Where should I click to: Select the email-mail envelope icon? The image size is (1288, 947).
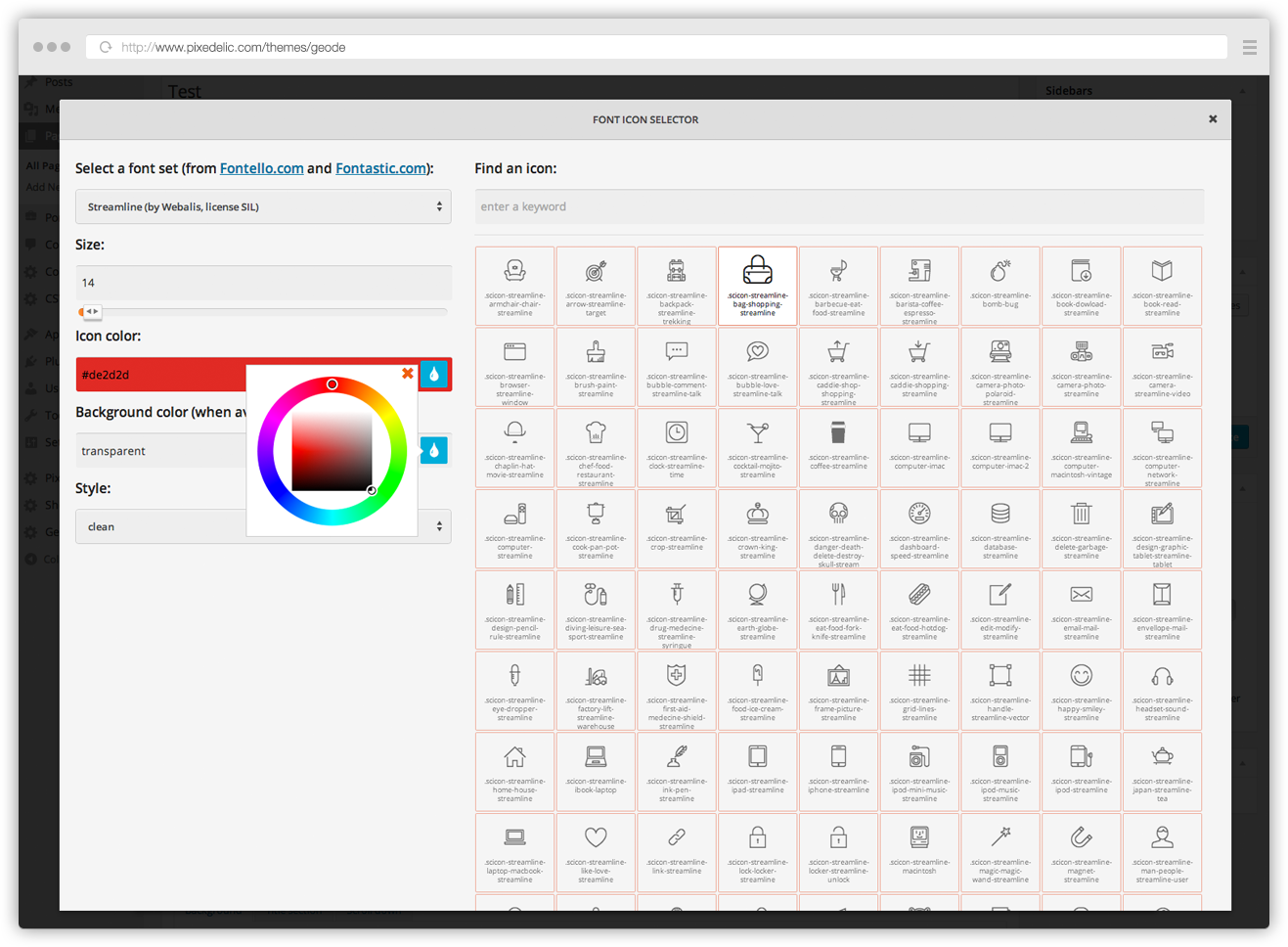point(1081,609)
